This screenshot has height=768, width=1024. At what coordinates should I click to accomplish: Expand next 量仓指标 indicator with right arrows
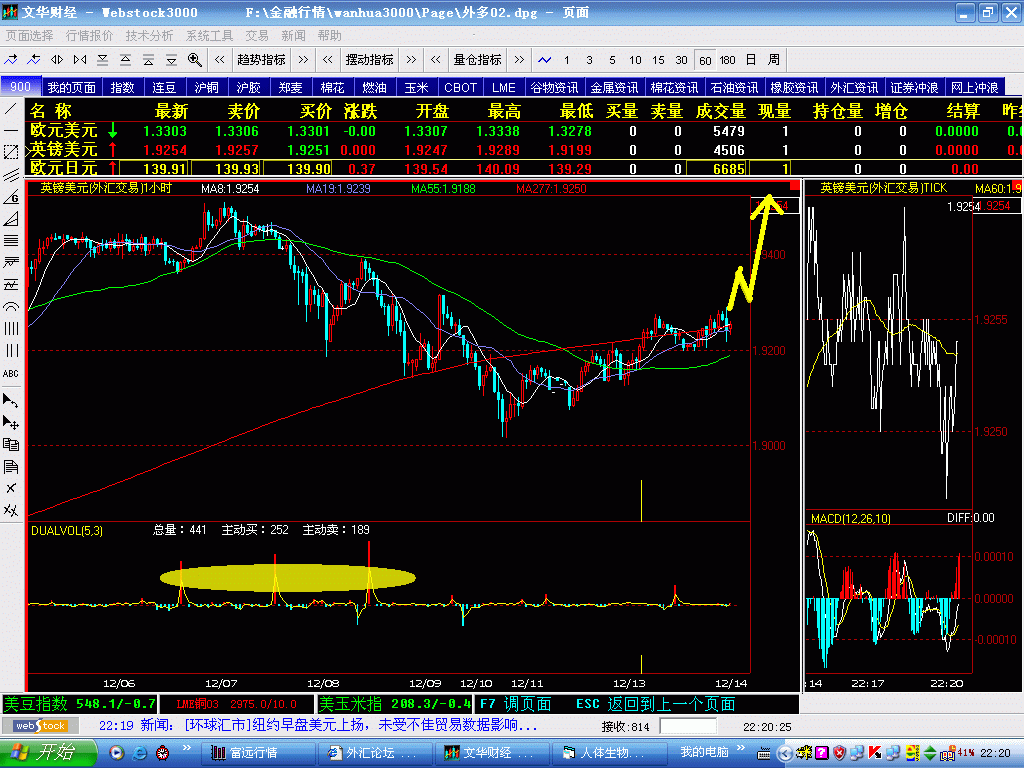pos(517,59)
